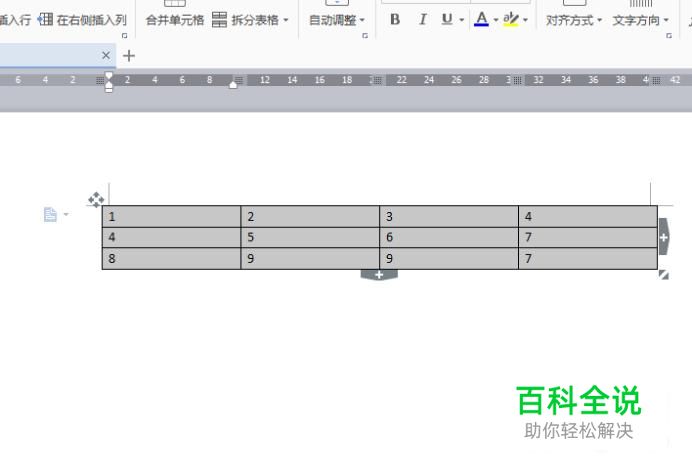Open dialog launcher below 自动调整
This screenshot has height=475, width=692.
pos(365,36)
